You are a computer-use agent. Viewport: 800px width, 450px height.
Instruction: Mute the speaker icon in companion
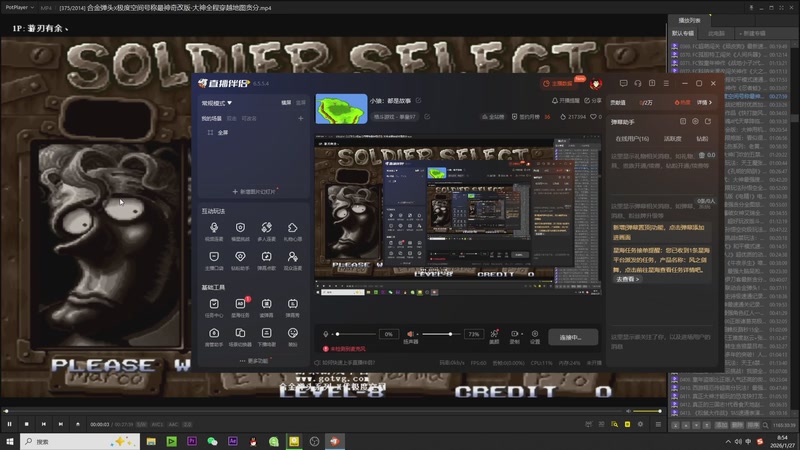click(x=410, y=334)
